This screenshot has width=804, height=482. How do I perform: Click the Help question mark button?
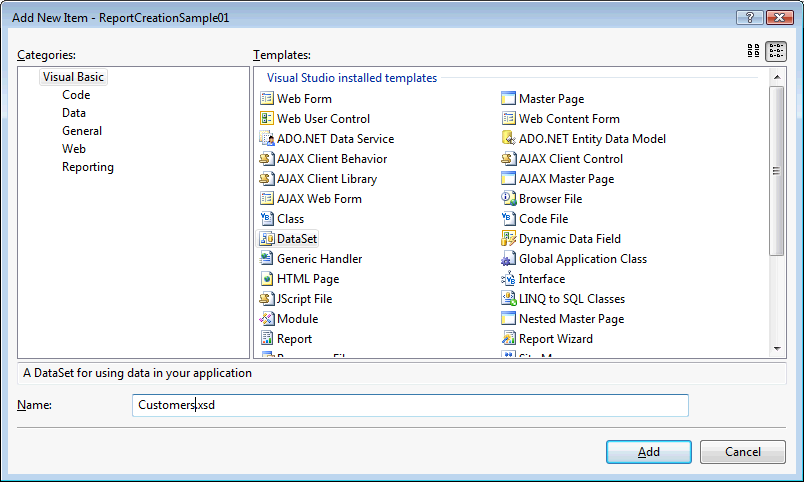746,18
